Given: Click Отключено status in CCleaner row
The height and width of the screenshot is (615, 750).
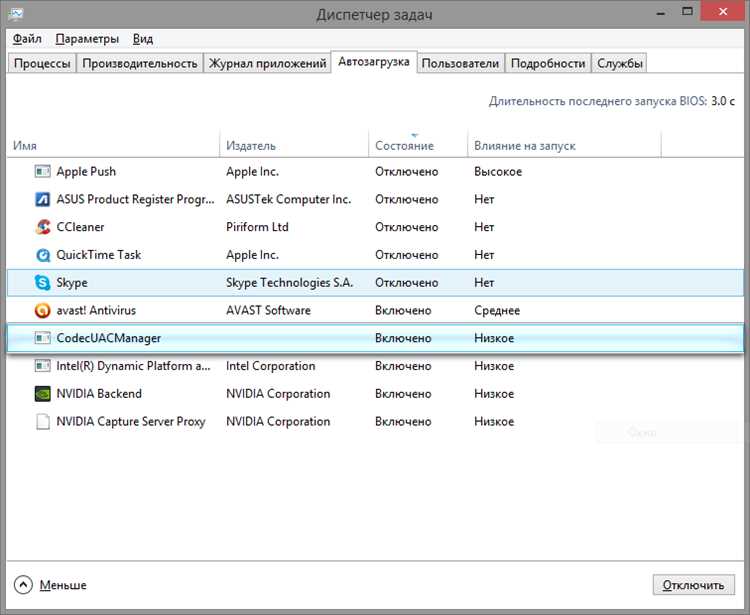Looking at the screenshot, I should coord(407,227).
